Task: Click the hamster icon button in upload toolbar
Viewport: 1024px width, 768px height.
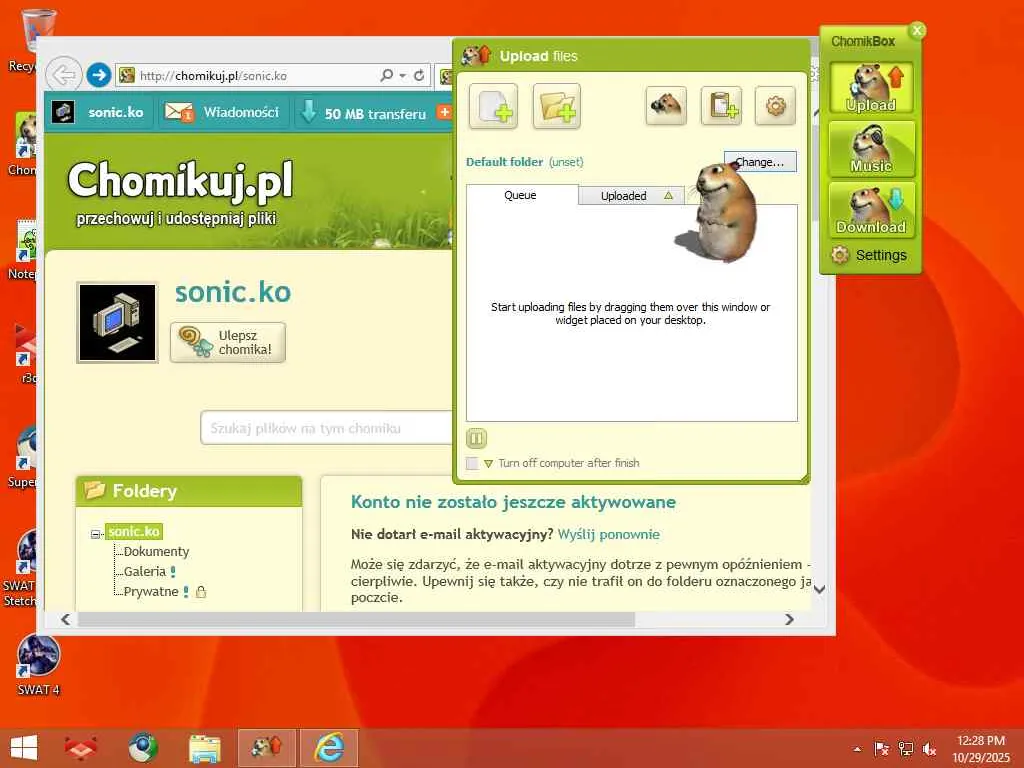Action: pyautogui.click(x=666, y=105)
